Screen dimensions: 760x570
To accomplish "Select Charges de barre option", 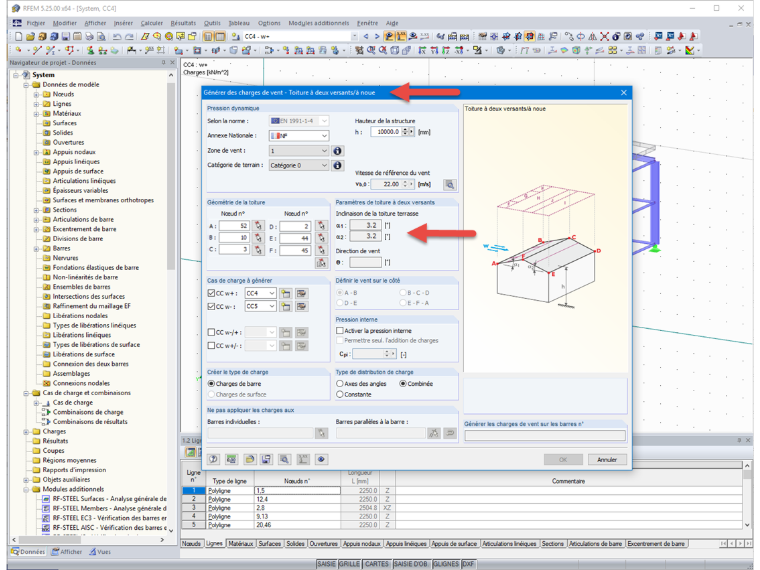I will [x=211, y=383].
